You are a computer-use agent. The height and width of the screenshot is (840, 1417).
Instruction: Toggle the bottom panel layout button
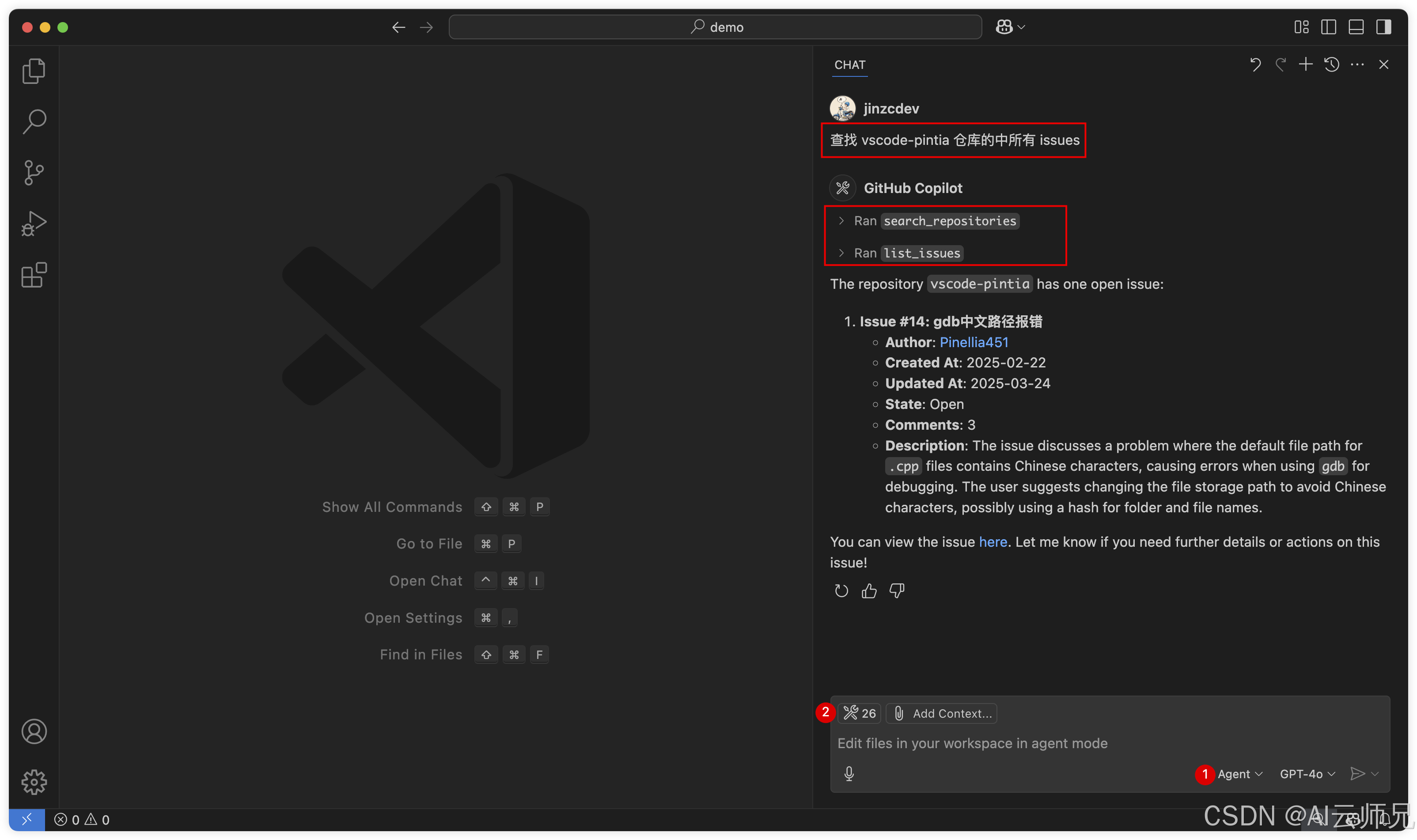point(1356,27)
